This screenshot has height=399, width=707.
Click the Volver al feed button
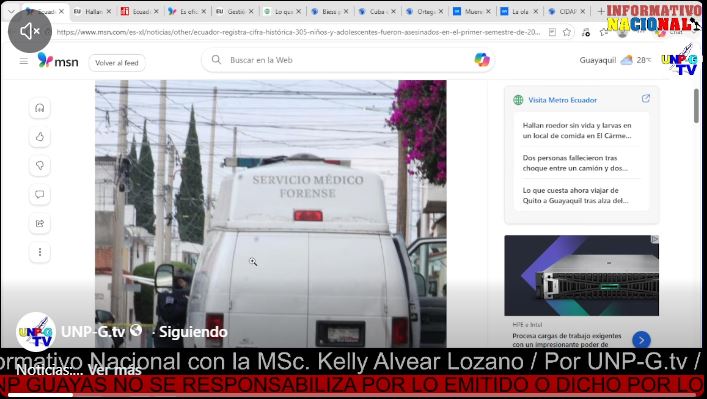[x=117, y=63]
